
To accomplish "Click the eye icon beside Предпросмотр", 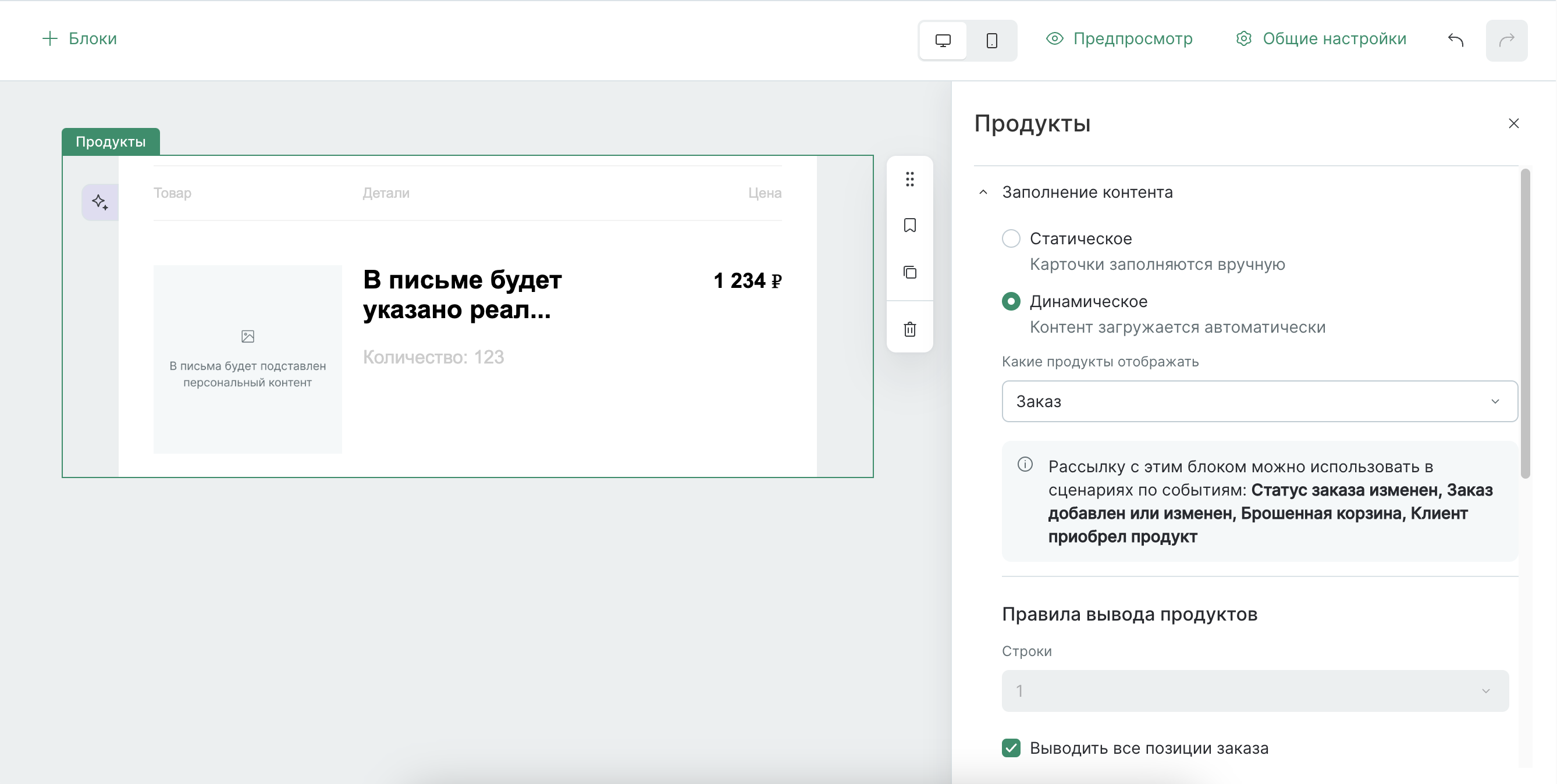I will click(1054, 38).
